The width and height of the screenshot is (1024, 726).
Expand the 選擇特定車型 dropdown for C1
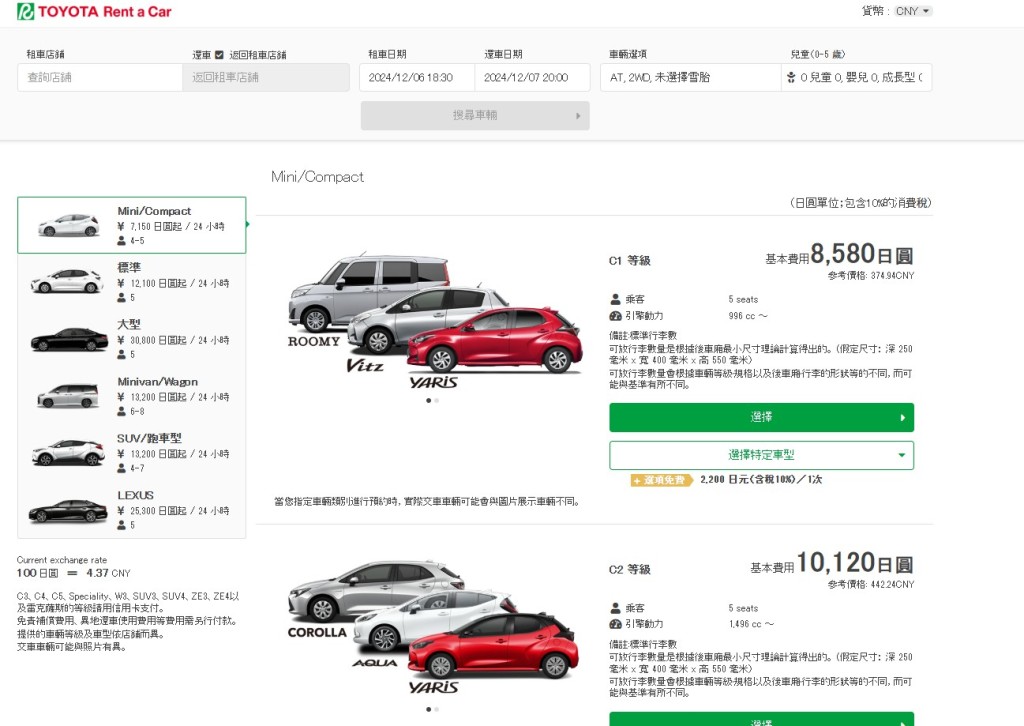(761, 455)
